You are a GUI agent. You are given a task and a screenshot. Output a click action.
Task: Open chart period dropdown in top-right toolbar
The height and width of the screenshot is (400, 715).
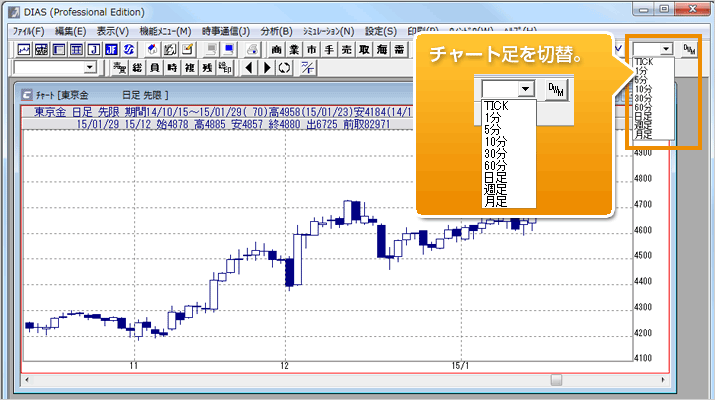point(666,49)
